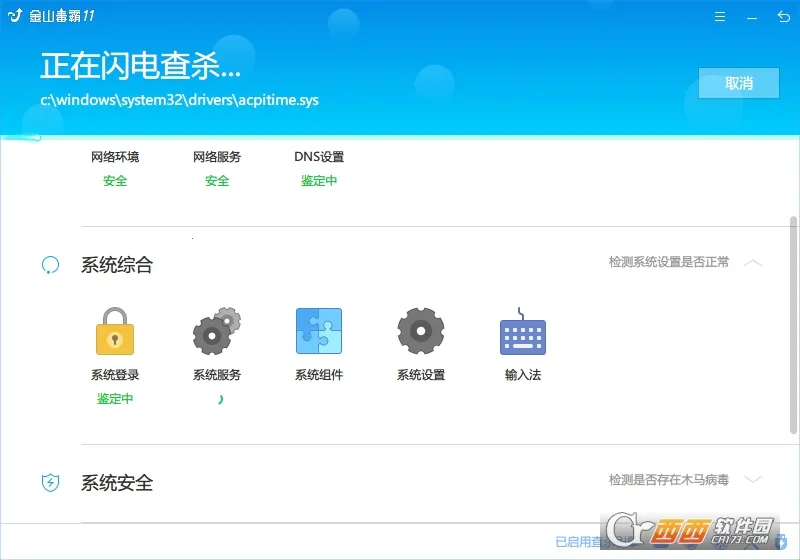Click the scanned file path acpitime.sys
Screen dimensions: 800x560
(x=180, y=100)
